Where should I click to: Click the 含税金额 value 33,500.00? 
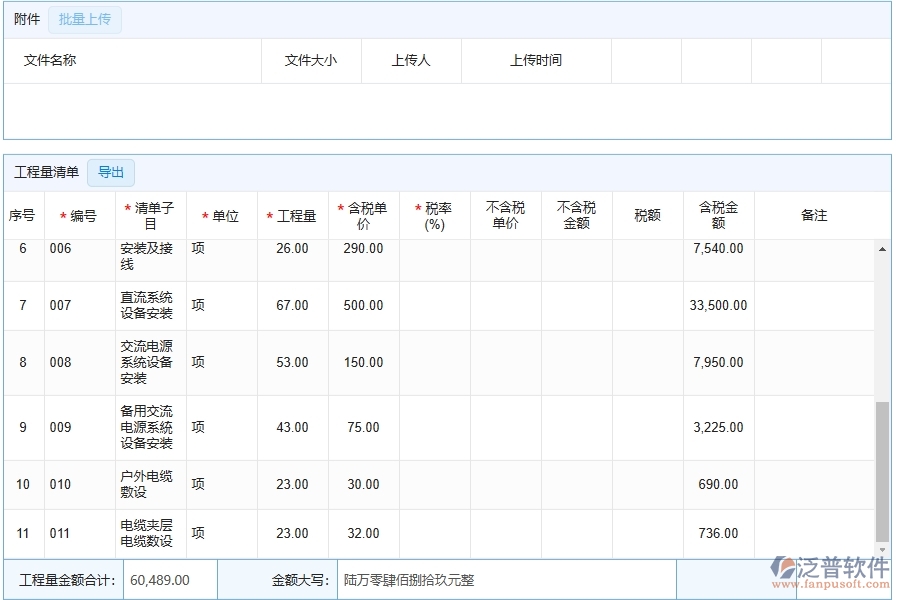point(716,305)
